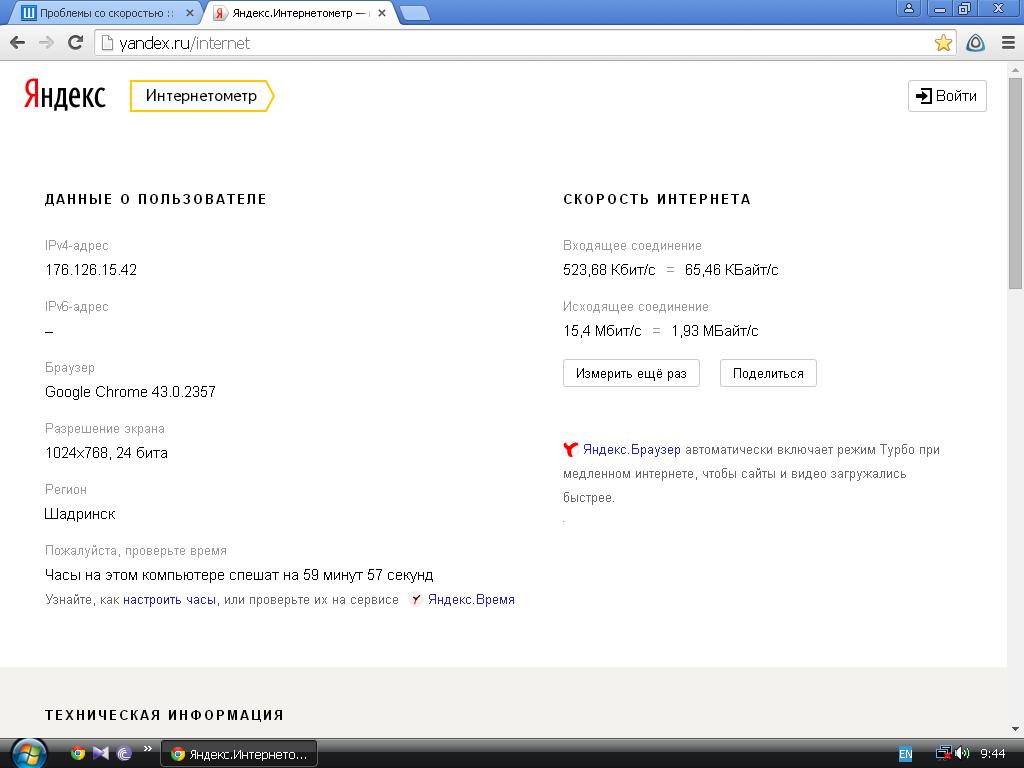
Task: Follow the настроить часы link
Action: [169, 600]
